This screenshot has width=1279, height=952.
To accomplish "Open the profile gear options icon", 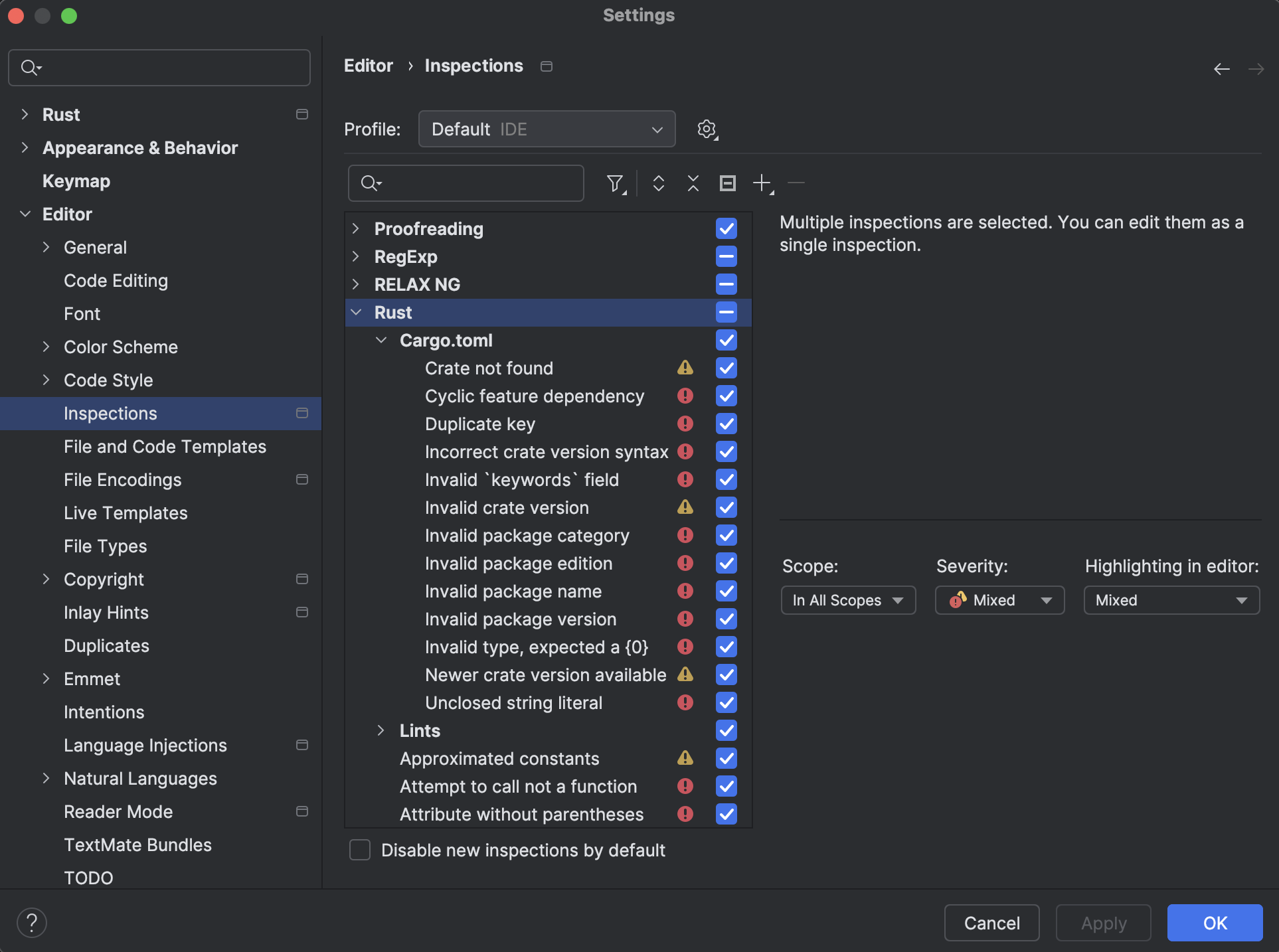I will point(707,129).
